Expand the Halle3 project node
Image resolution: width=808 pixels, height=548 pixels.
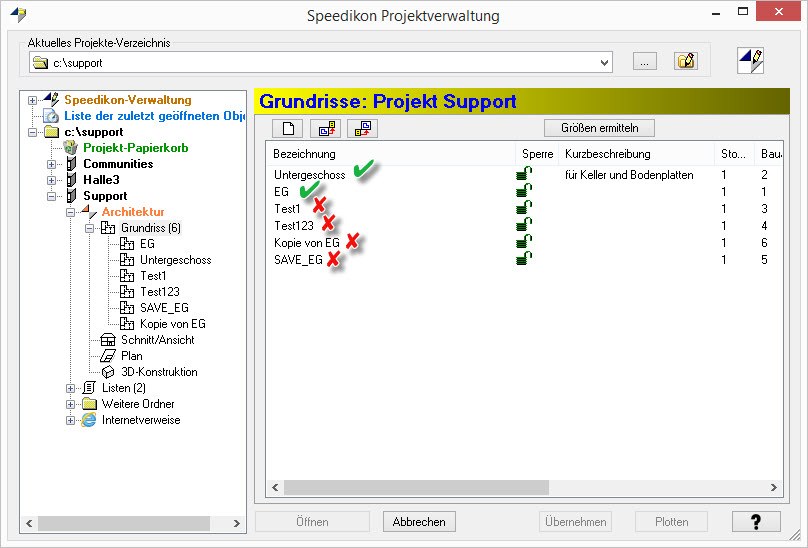click(x=52, y=180)
